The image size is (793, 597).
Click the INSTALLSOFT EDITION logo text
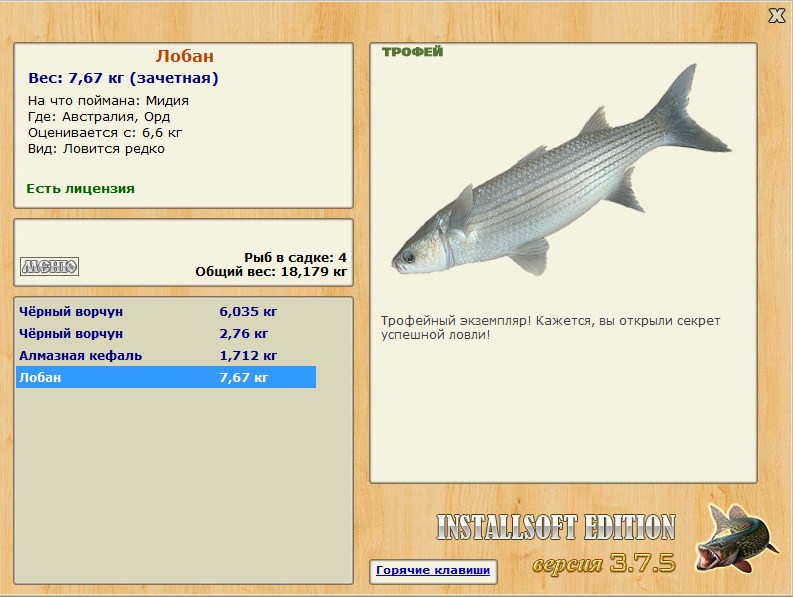coord(556,527)
